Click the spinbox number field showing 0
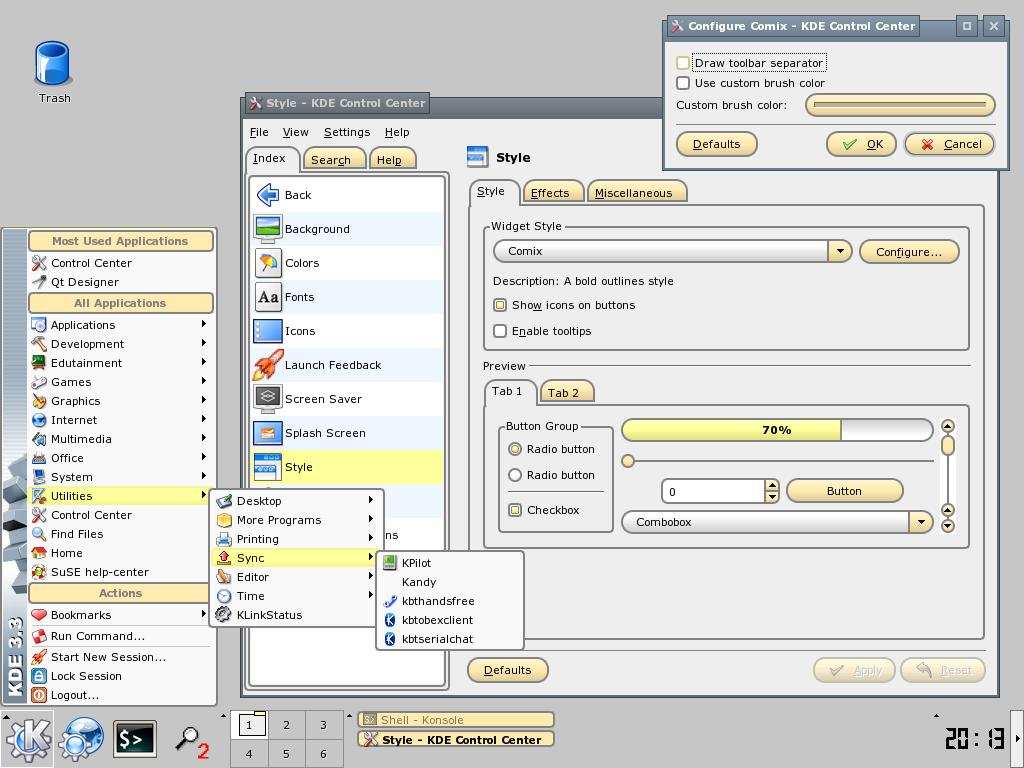1024x768 pixels. [713, 492]
